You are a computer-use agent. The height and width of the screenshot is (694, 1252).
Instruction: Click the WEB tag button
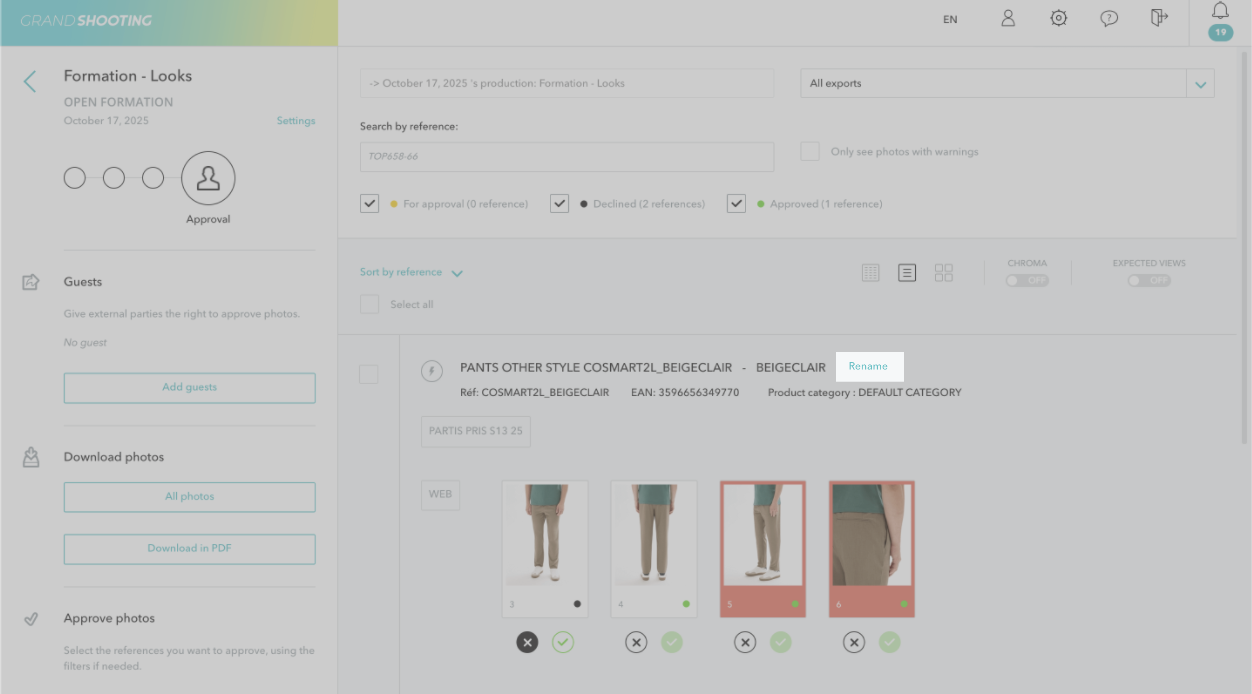[x=441, y=495]
